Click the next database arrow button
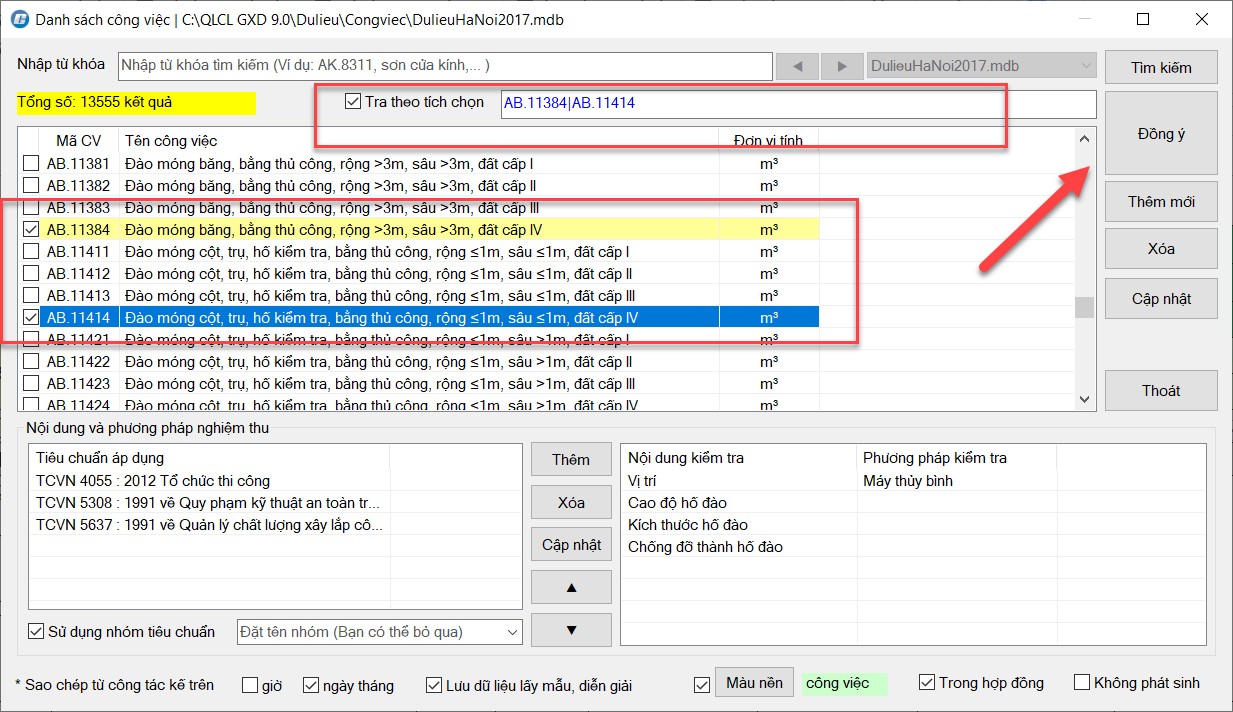 click(841, 66)
